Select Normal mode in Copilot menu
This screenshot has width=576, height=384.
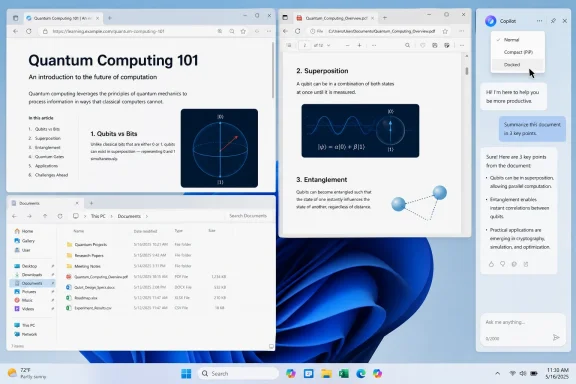[x=518, y=40]
